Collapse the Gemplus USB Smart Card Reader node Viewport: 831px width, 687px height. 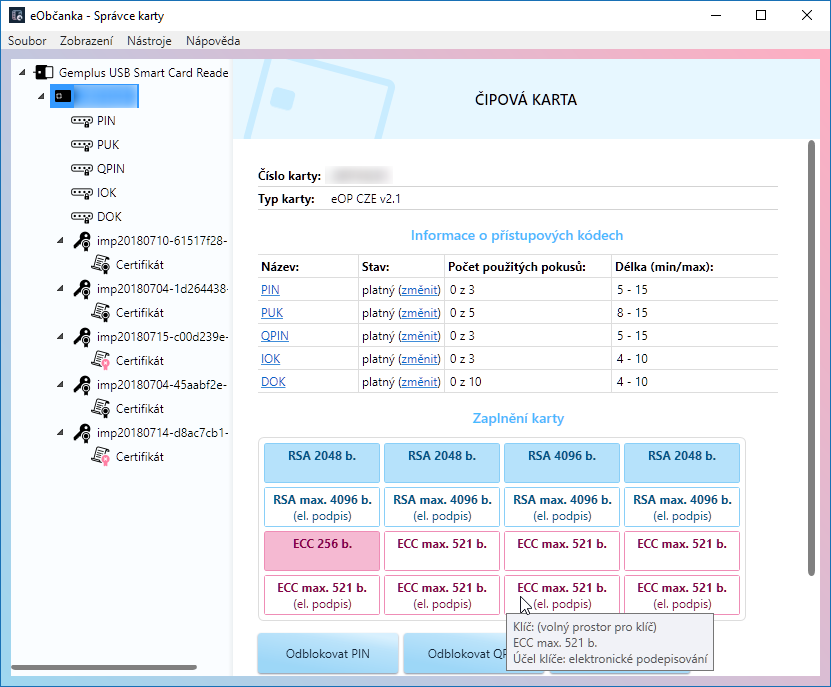(x=22, y=73)
